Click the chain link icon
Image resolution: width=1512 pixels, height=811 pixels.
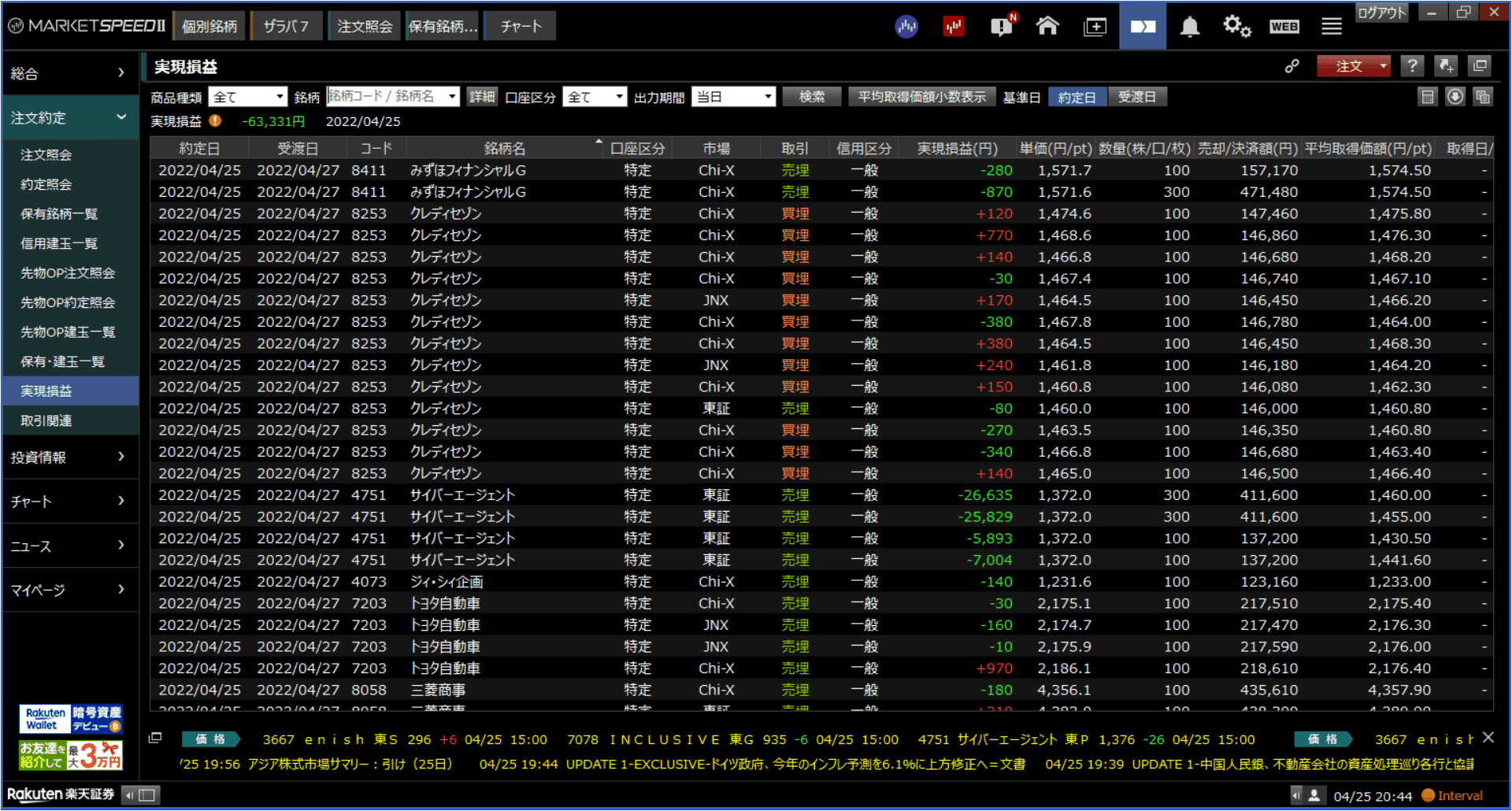1291,66
